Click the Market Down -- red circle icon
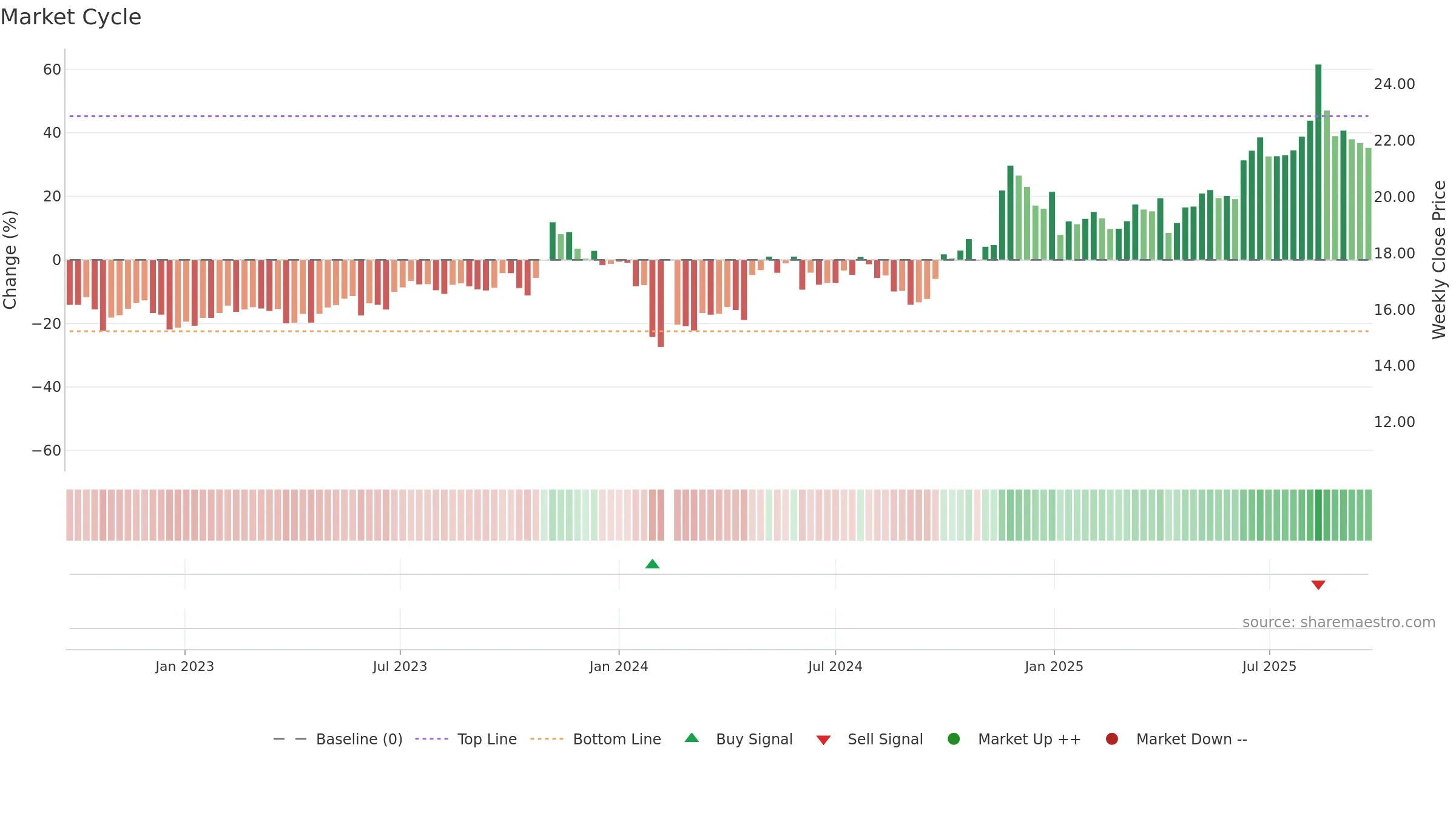 pos(1112,739)
